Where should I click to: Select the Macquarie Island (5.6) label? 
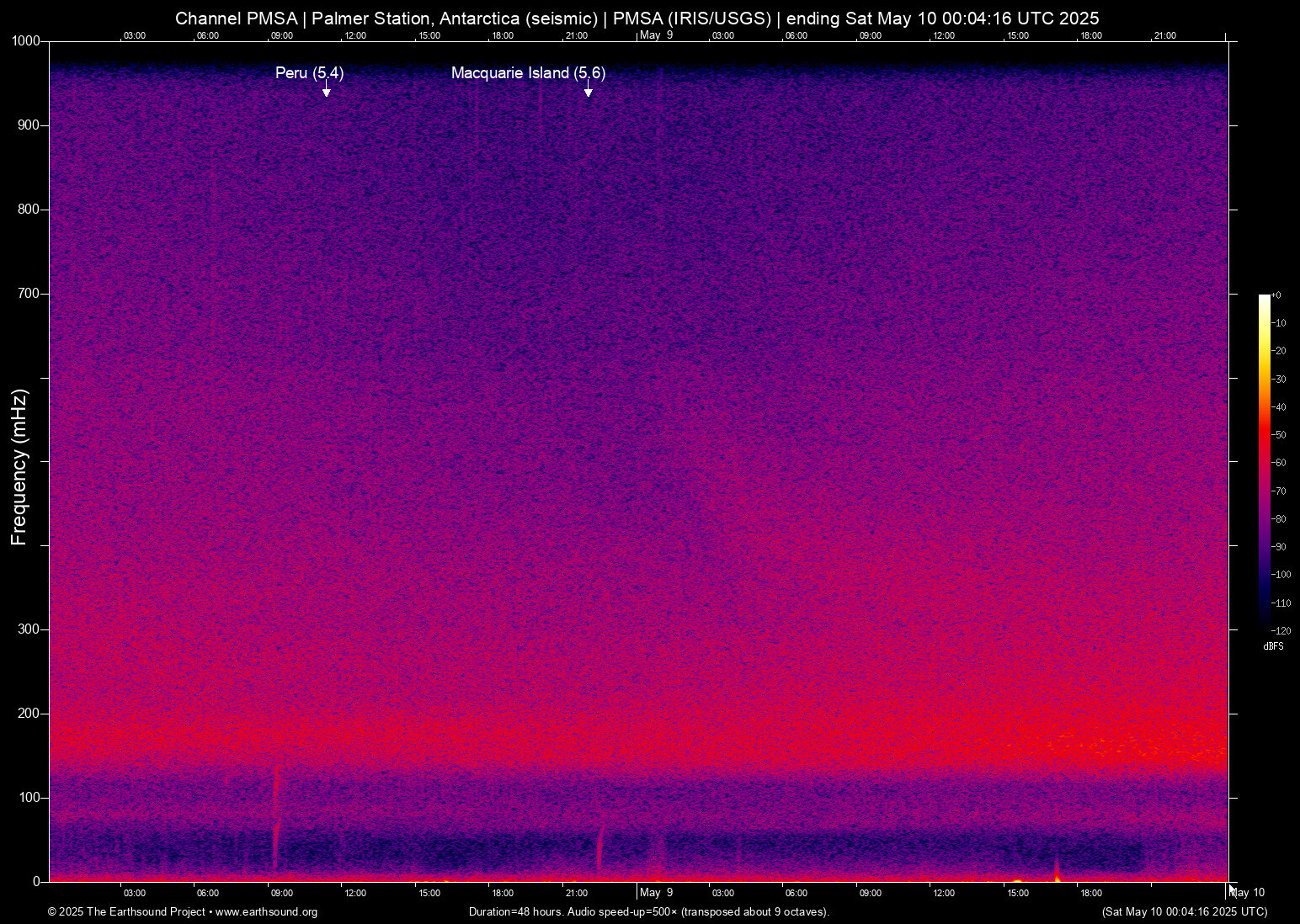528,73
